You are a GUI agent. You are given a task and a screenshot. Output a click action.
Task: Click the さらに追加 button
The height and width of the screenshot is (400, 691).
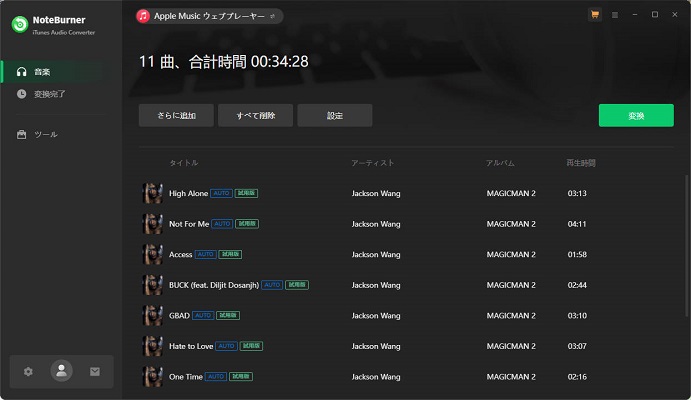176,115
